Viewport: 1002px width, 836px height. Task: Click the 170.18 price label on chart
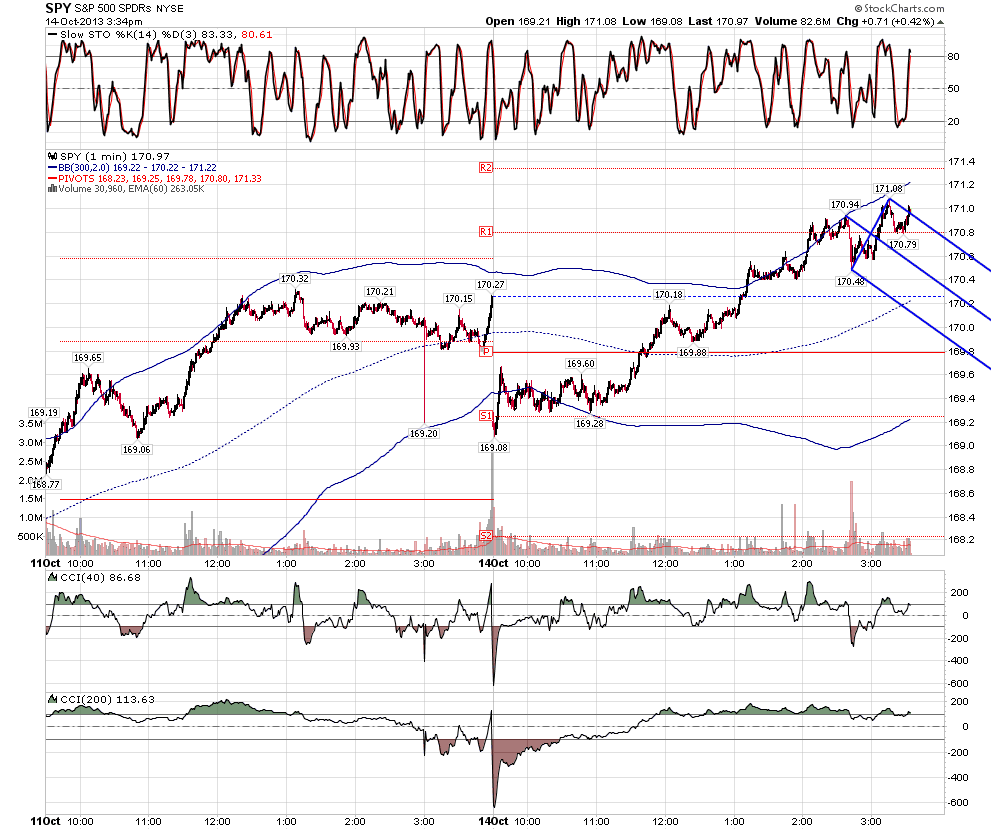tap(668, 295)
